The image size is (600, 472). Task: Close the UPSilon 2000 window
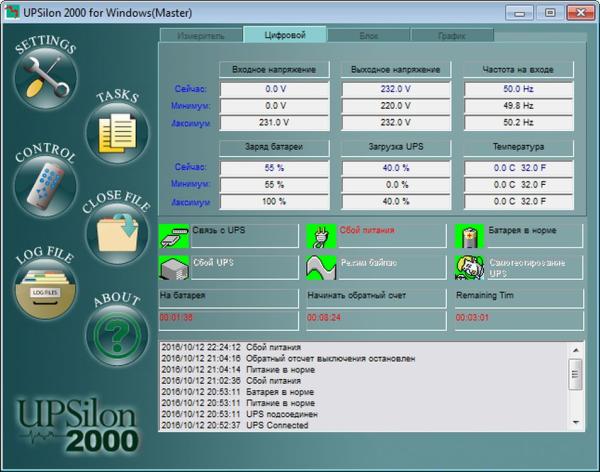[x=580, y=13]
